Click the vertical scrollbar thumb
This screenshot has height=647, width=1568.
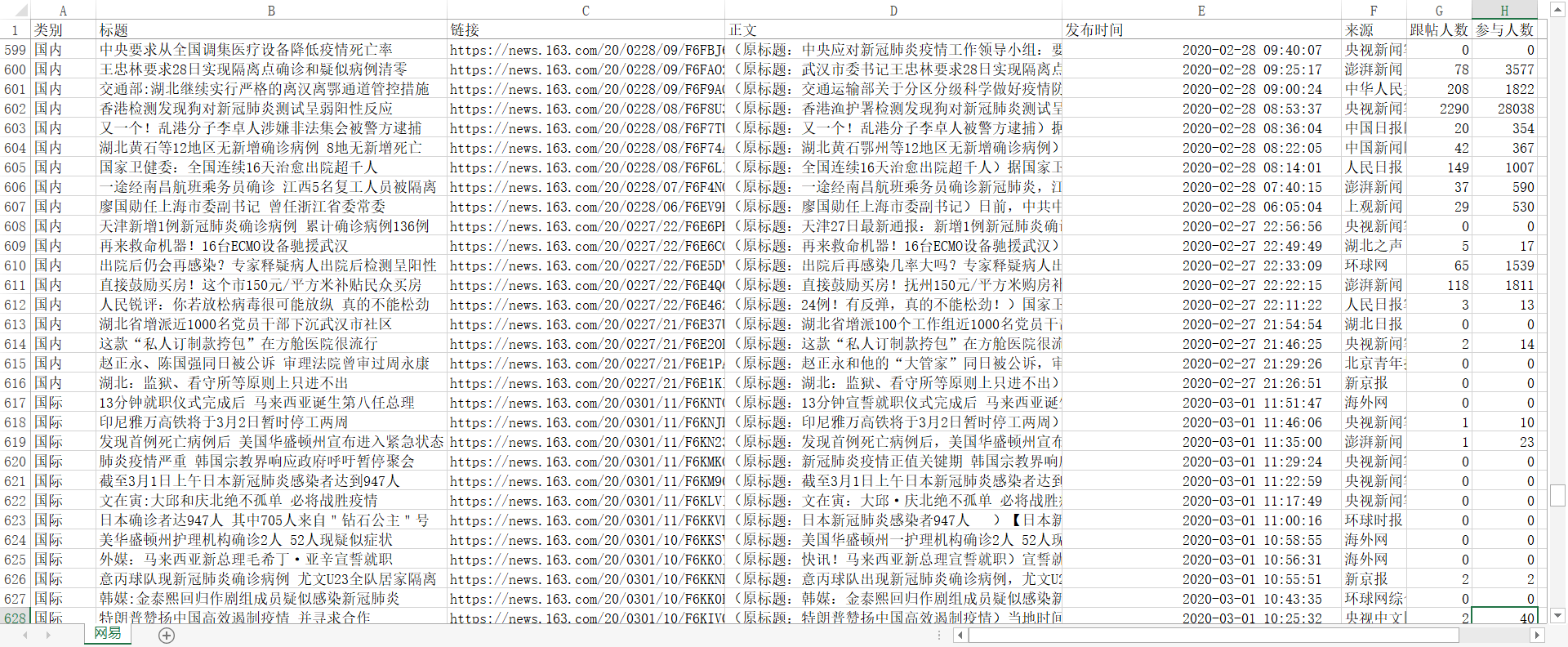(1557, 495)
